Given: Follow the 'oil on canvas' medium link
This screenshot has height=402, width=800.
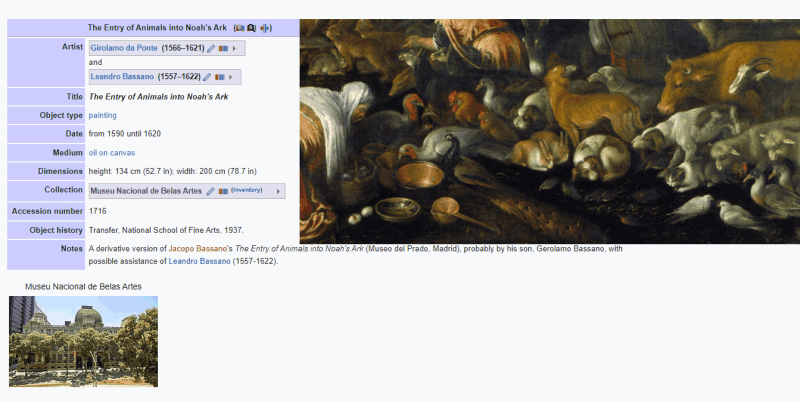Looking at the screenshot, I should tap(112, 153).
